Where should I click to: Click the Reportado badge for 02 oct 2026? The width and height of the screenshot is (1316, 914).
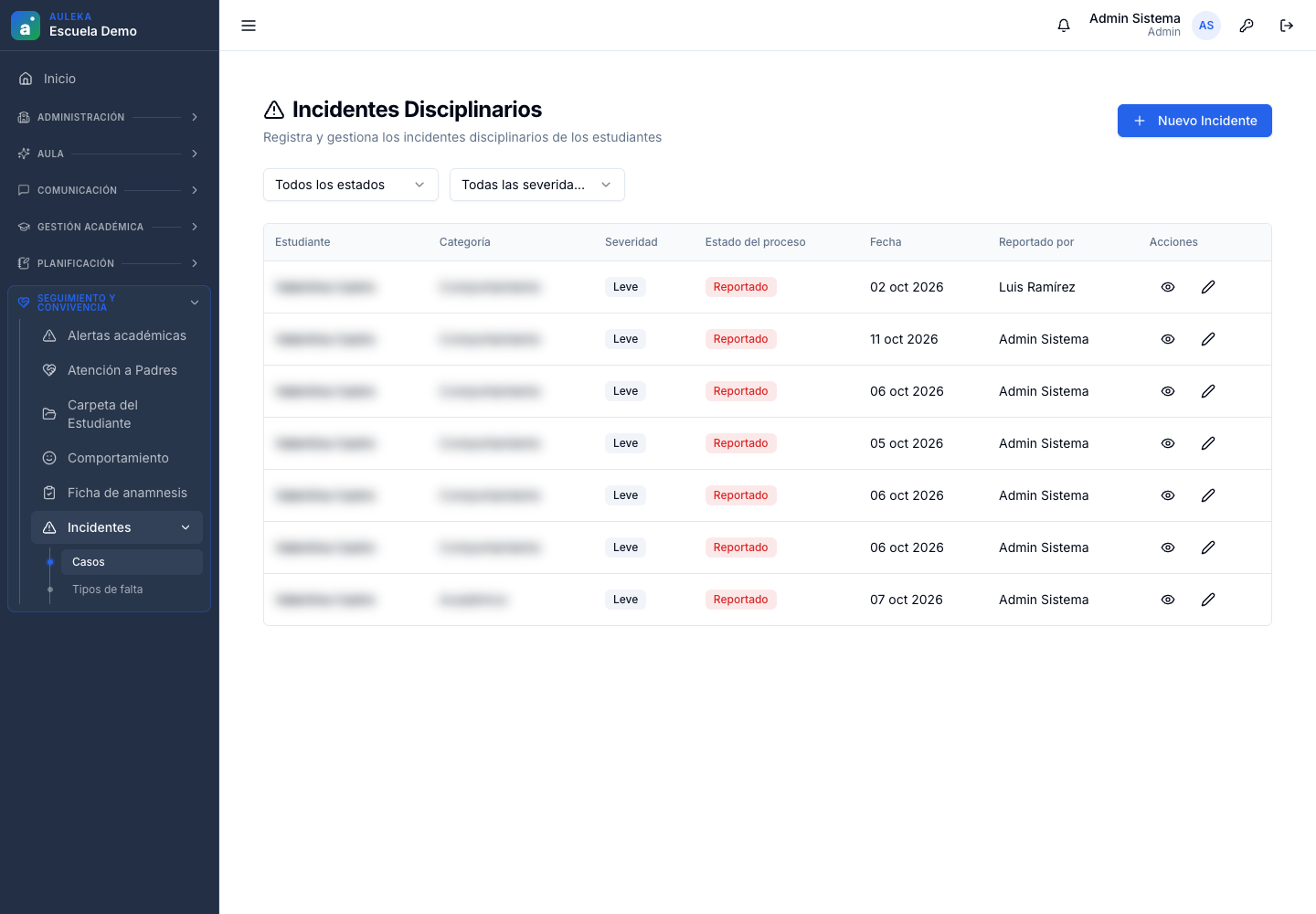(x=740, y=287)
